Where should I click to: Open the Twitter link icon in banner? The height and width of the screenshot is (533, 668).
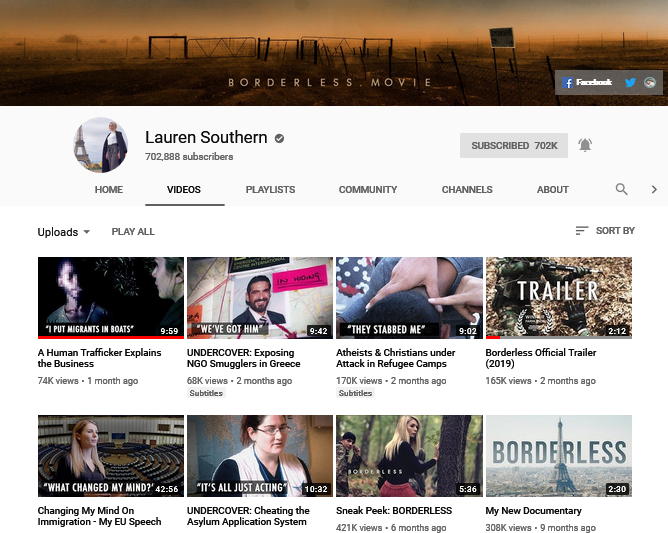pyautogui.click(x=630, y=82)
